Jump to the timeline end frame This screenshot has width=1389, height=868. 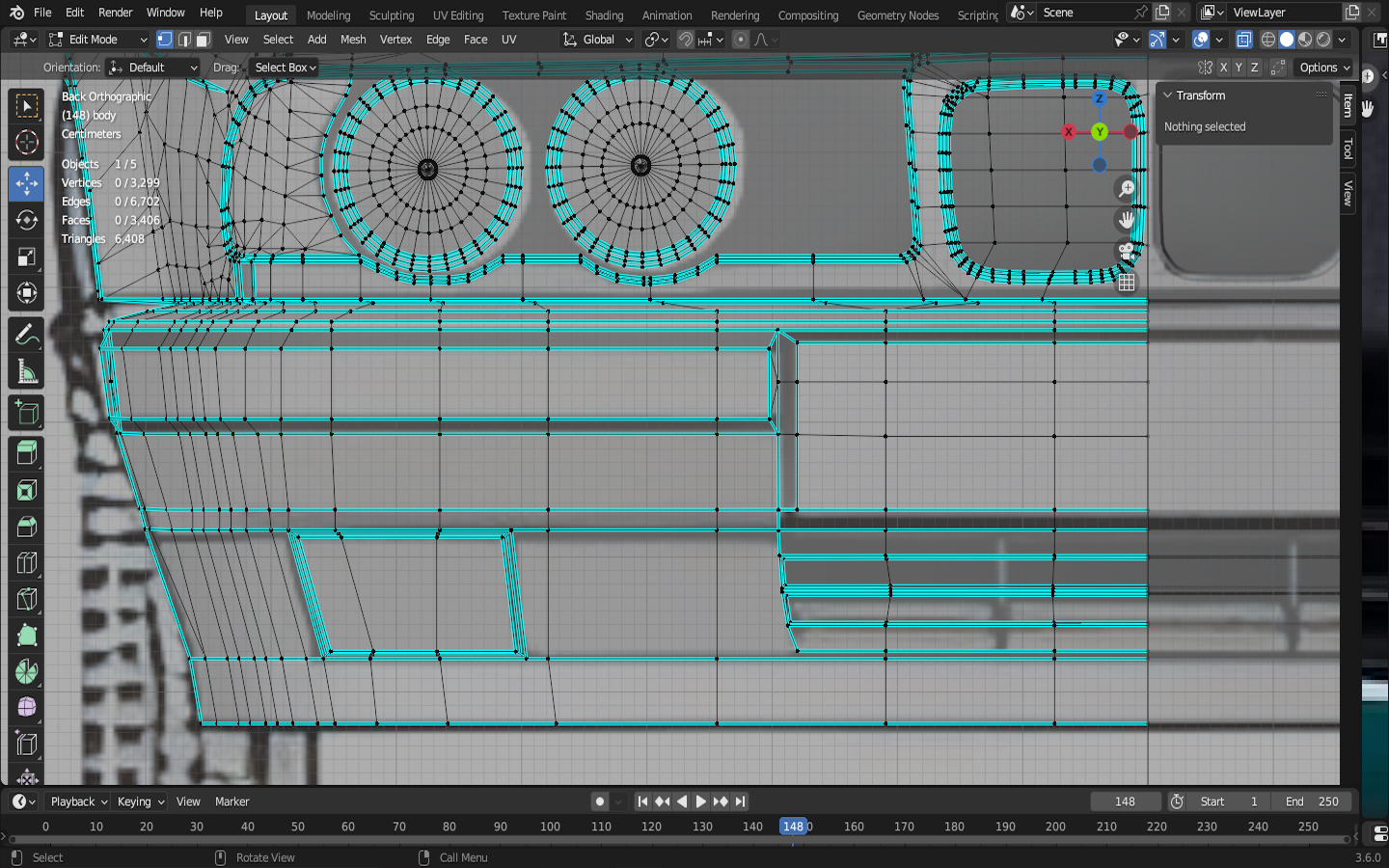tap(740, 801)
